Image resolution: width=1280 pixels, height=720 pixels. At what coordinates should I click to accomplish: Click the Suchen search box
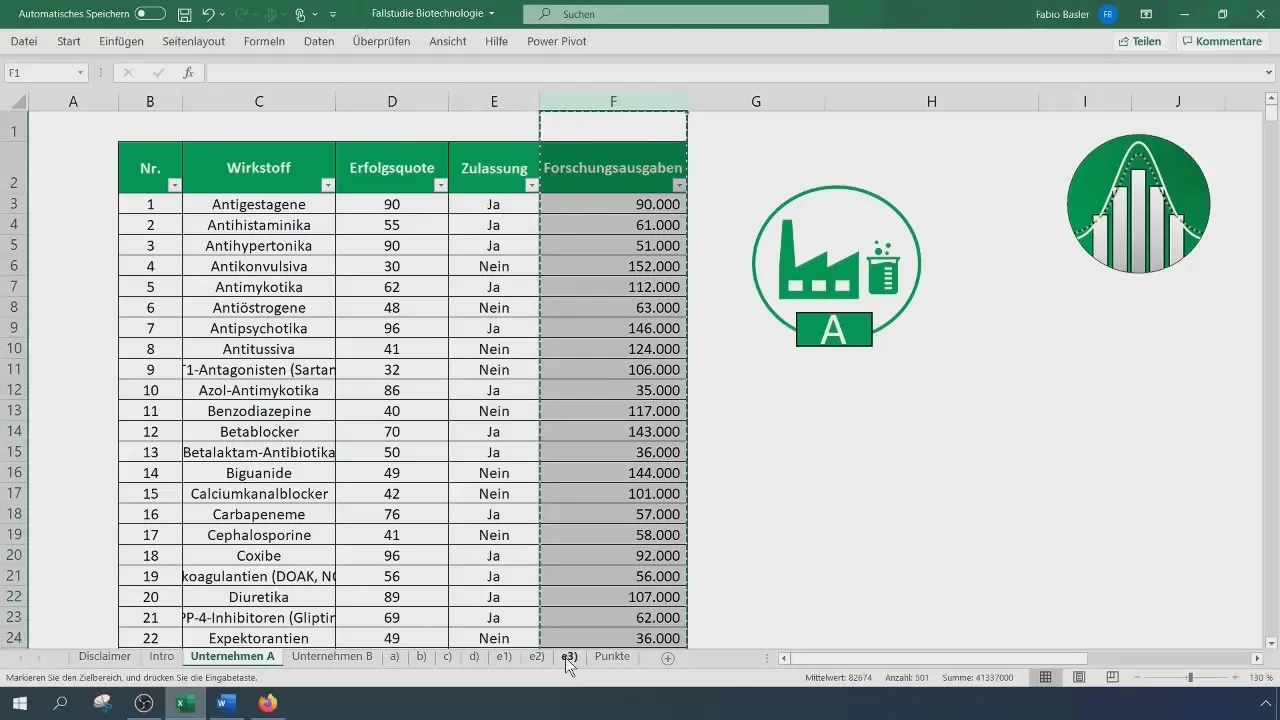pos(676,14)
